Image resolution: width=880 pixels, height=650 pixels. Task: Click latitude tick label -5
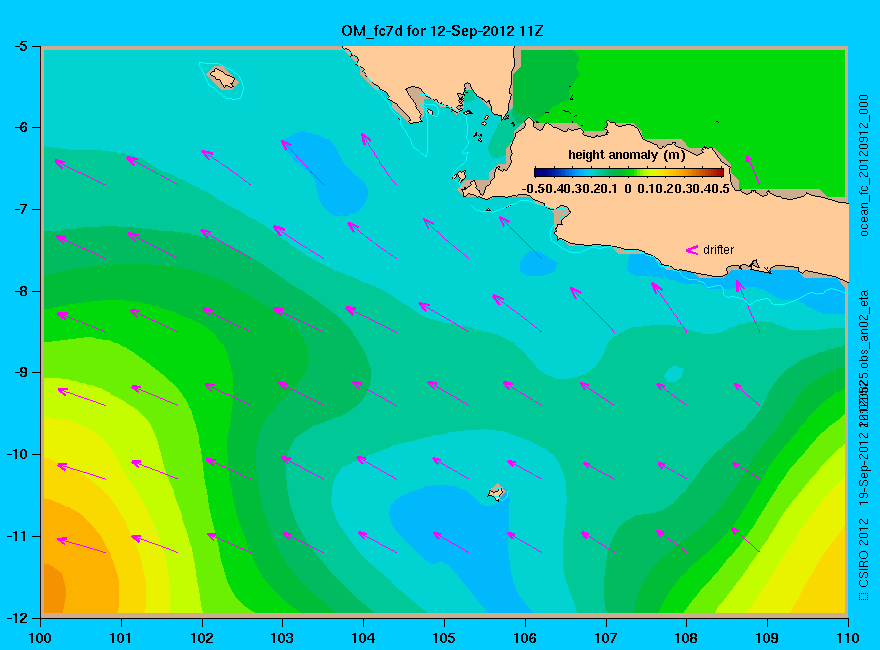tap(20, 46)
